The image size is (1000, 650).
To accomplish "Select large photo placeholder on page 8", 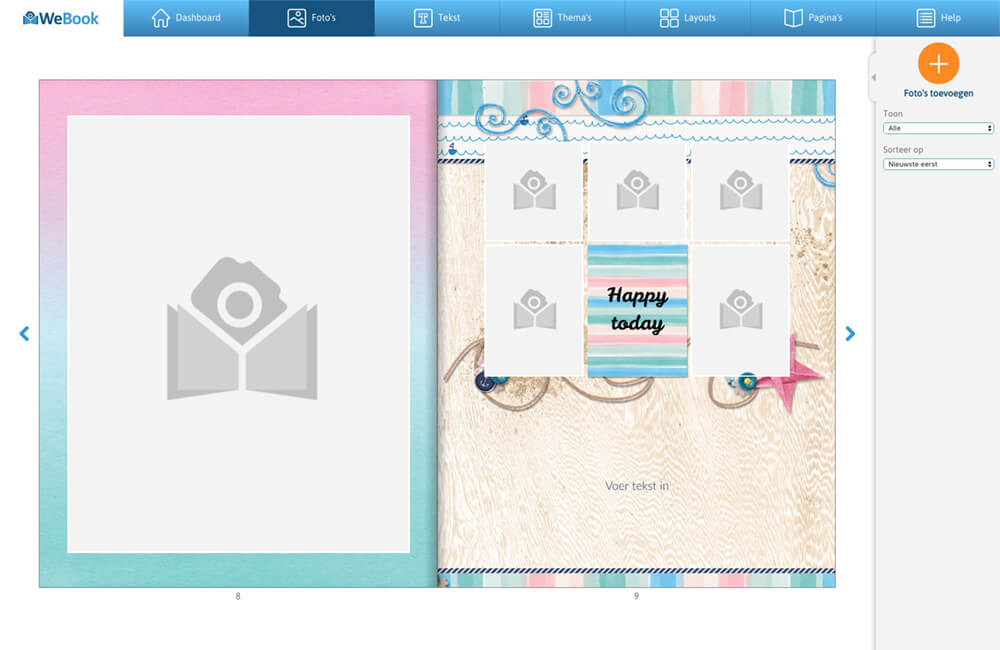I will [239, 334].
